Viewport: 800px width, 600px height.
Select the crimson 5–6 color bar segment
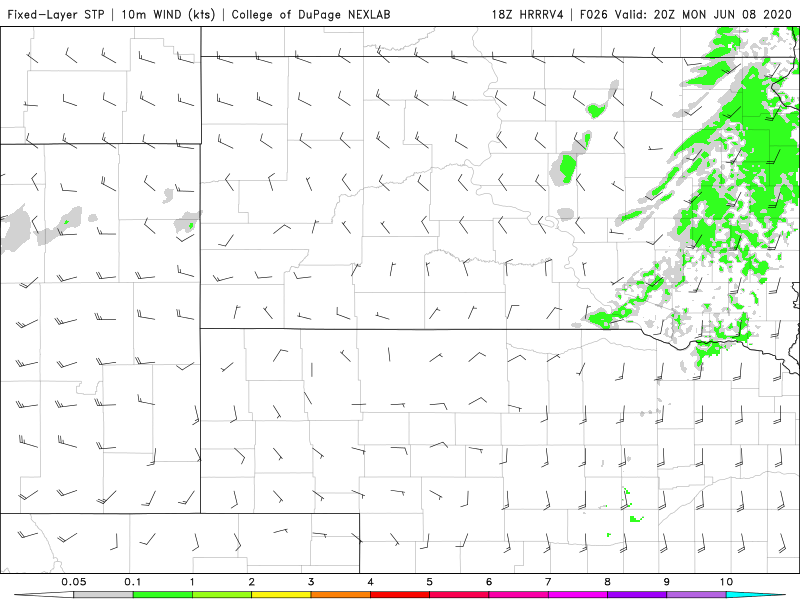459,595
